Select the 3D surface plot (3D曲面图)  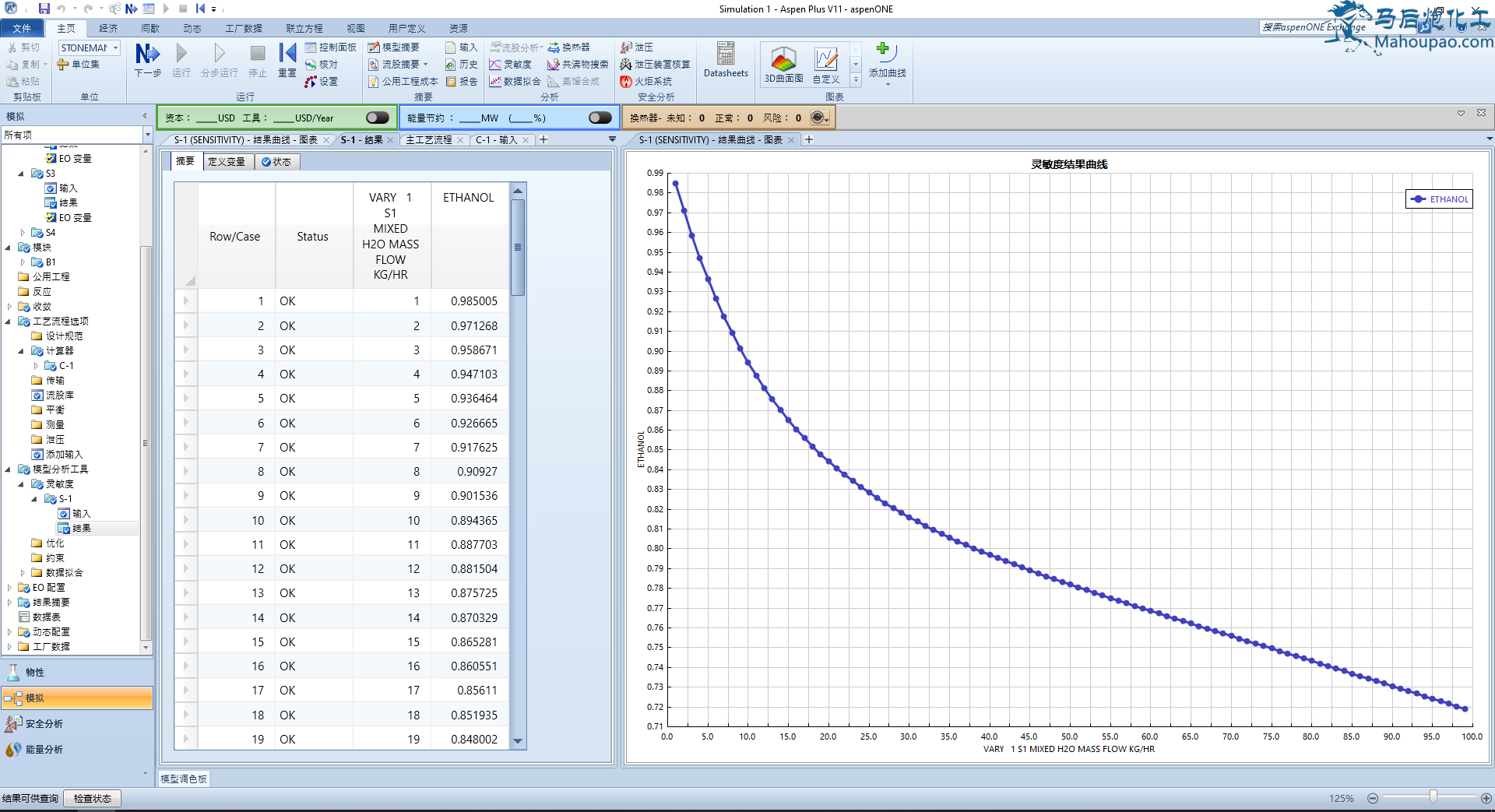(x=783, y=64)
